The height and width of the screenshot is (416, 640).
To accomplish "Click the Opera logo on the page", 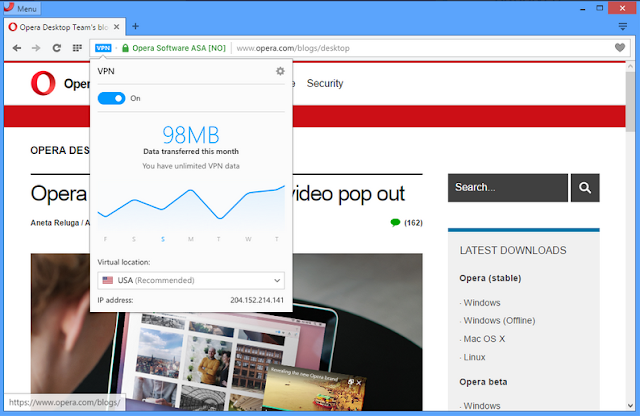I will coord(43,83).
